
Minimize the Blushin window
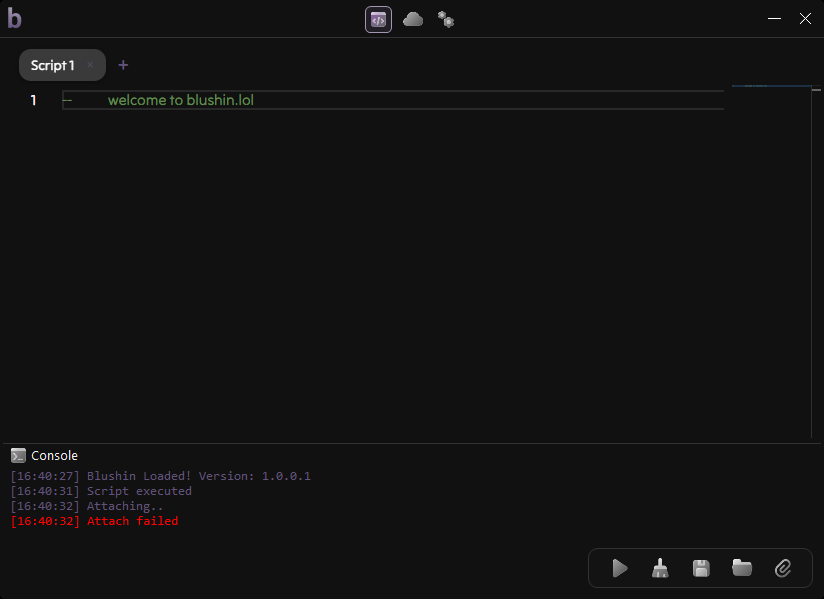tap(774, 19)
